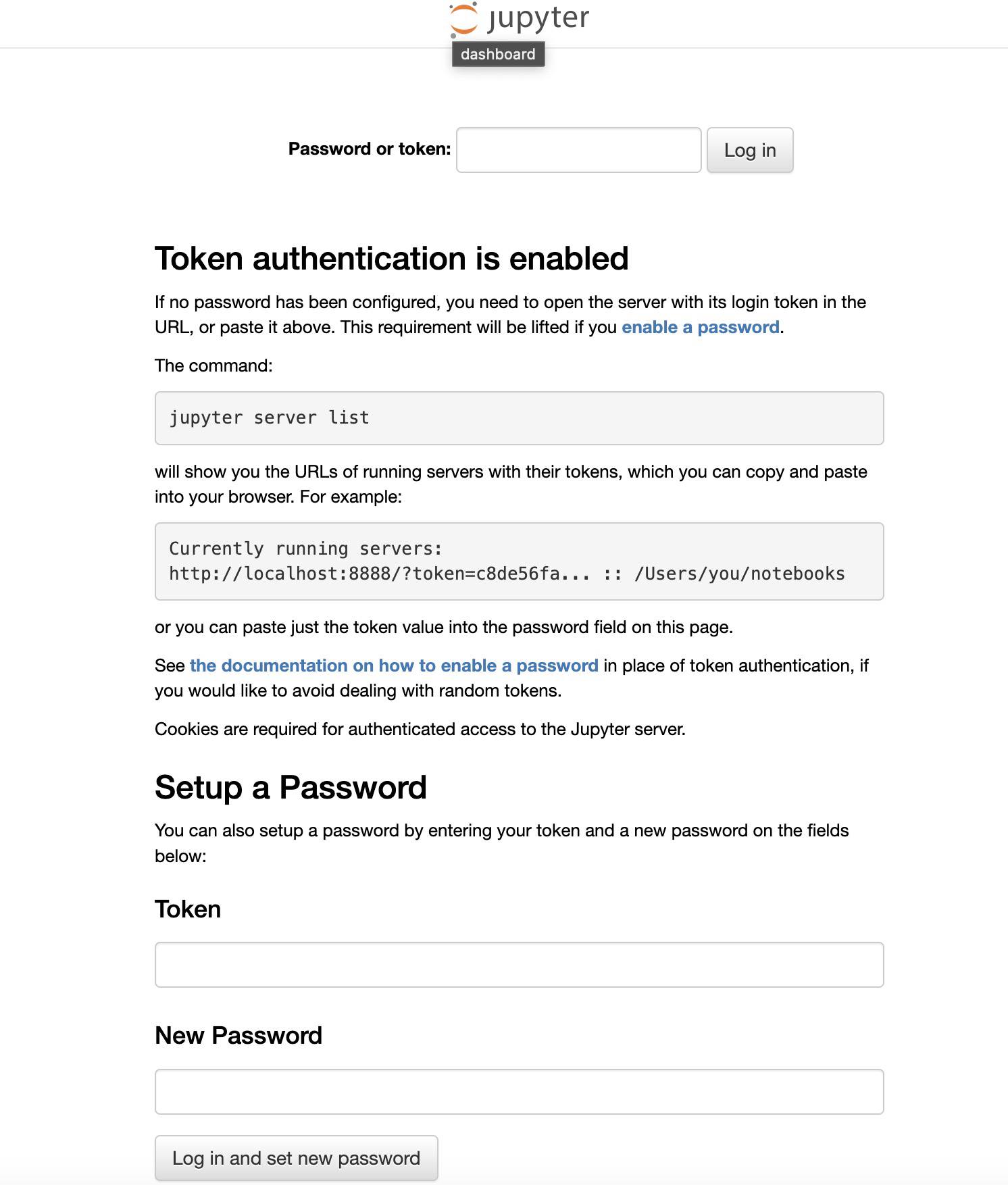The image size is (1008, 1185).
Task: Click the Log in button
Action: (x=749, y=150)
